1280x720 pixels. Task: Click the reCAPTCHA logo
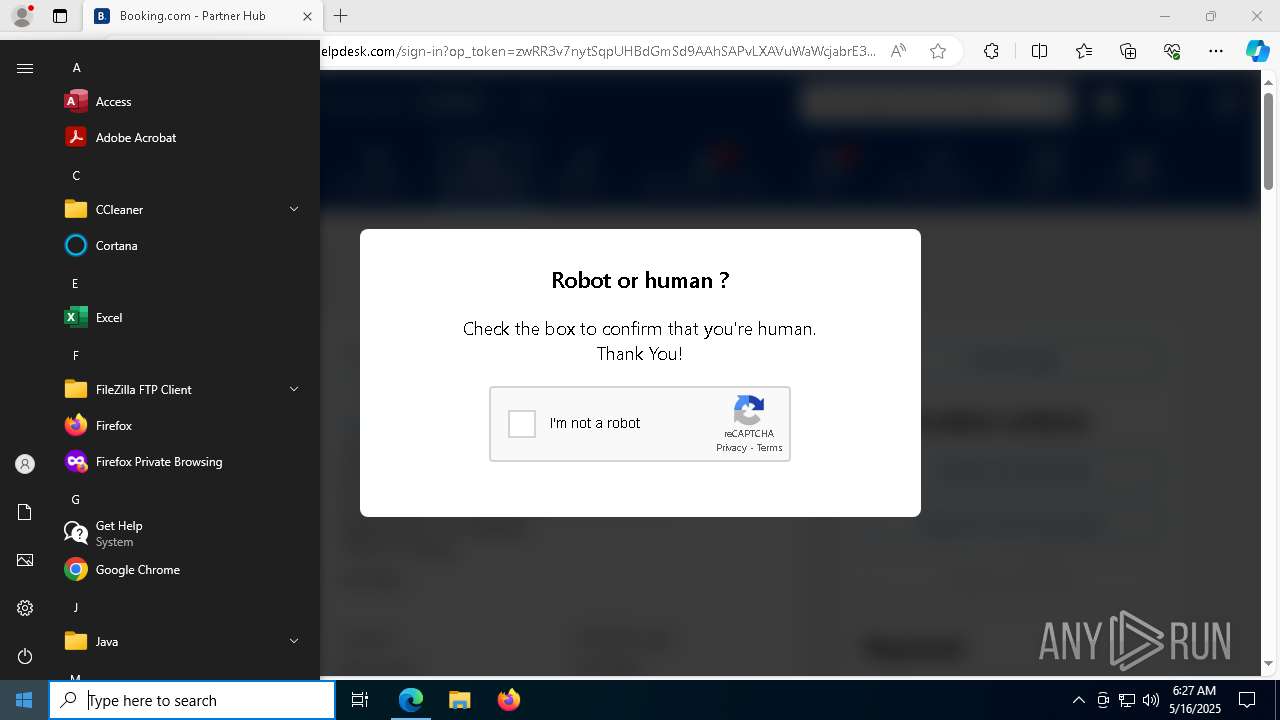coord(749,410)
